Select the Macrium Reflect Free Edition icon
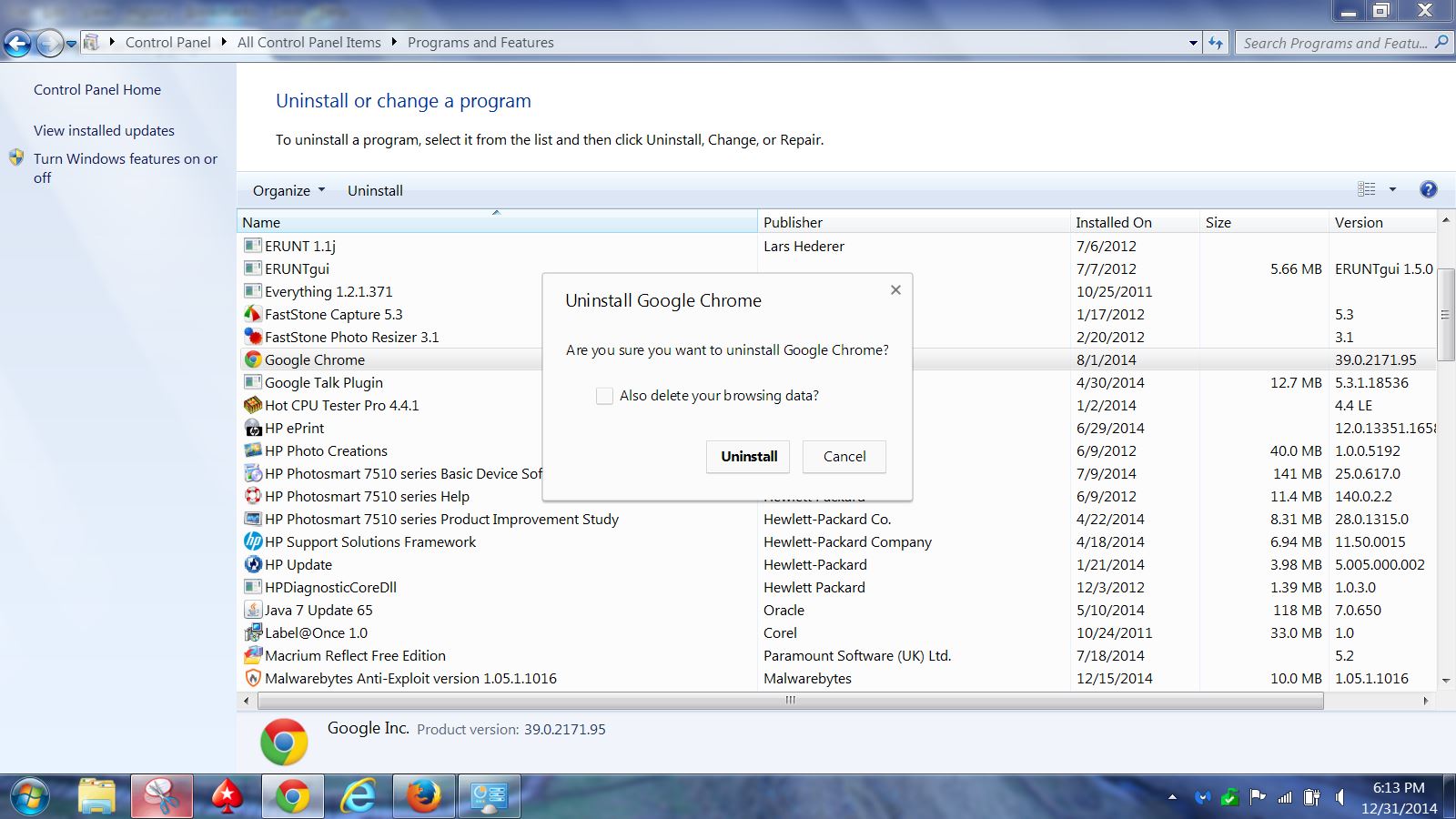The image size is (1456, 819). 253,655
